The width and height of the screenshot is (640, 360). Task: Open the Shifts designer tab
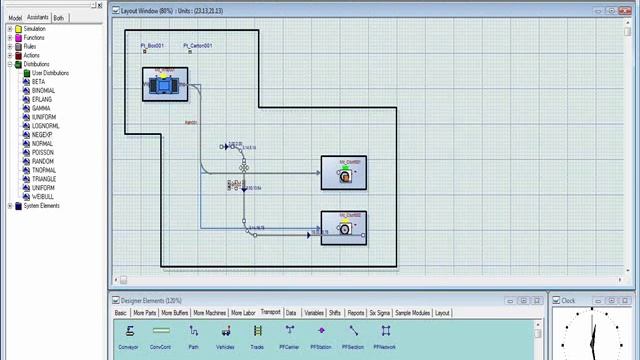point(335,313)
